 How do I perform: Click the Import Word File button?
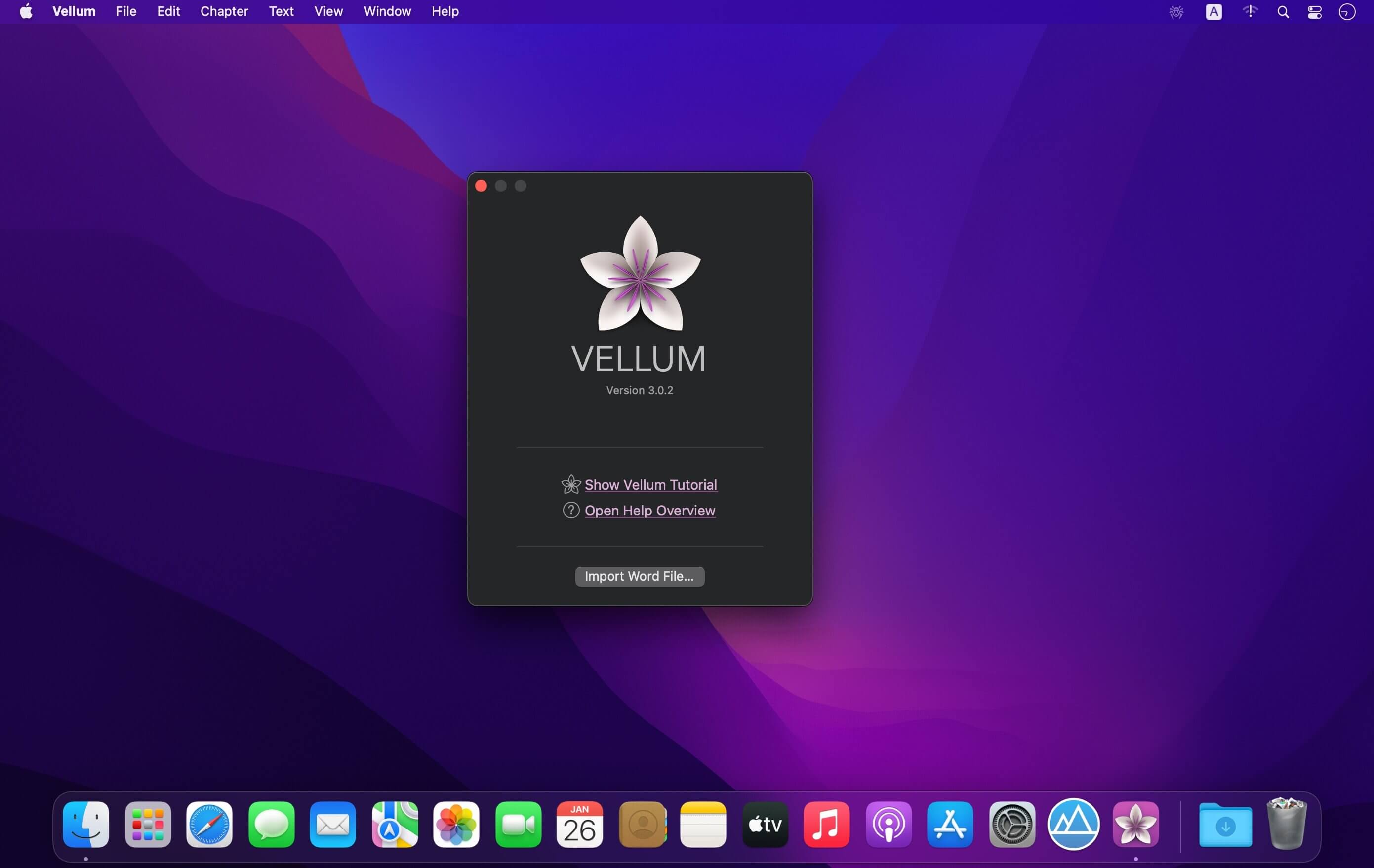click(x=639, y=576)
